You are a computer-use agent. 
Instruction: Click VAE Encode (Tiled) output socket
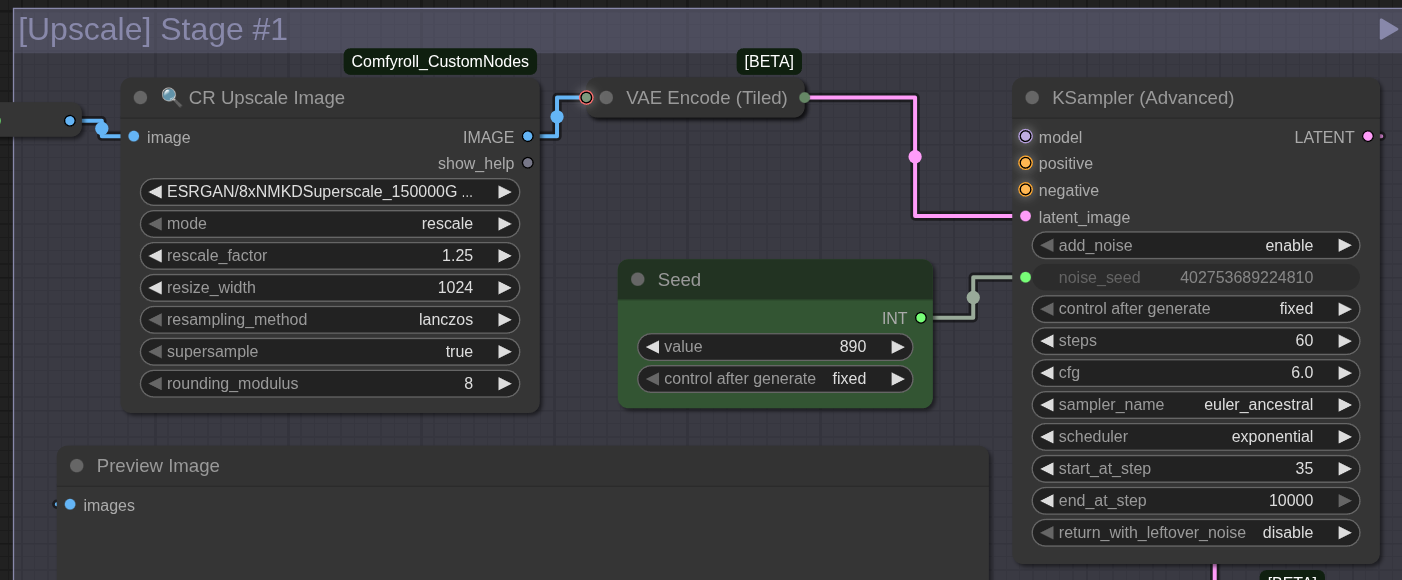(804, 98)
